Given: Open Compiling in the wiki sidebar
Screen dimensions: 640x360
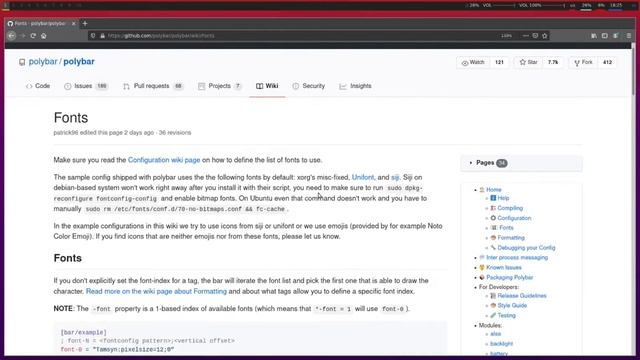Looking at the screenshot, I should 510,208.
